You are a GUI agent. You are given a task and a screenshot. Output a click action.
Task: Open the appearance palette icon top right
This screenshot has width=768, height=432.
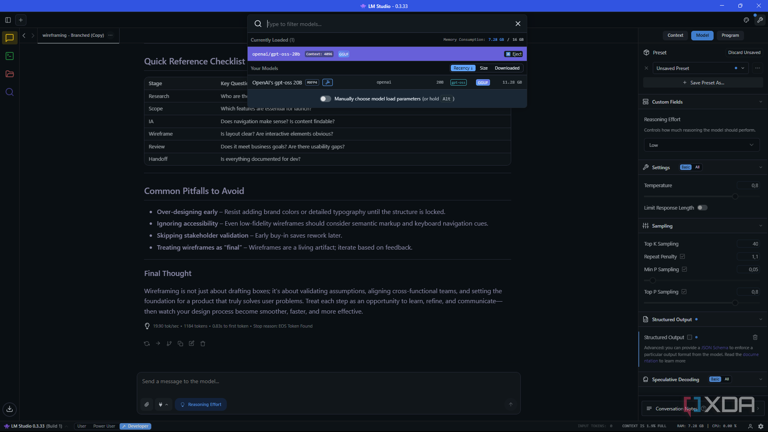[746, 20]
